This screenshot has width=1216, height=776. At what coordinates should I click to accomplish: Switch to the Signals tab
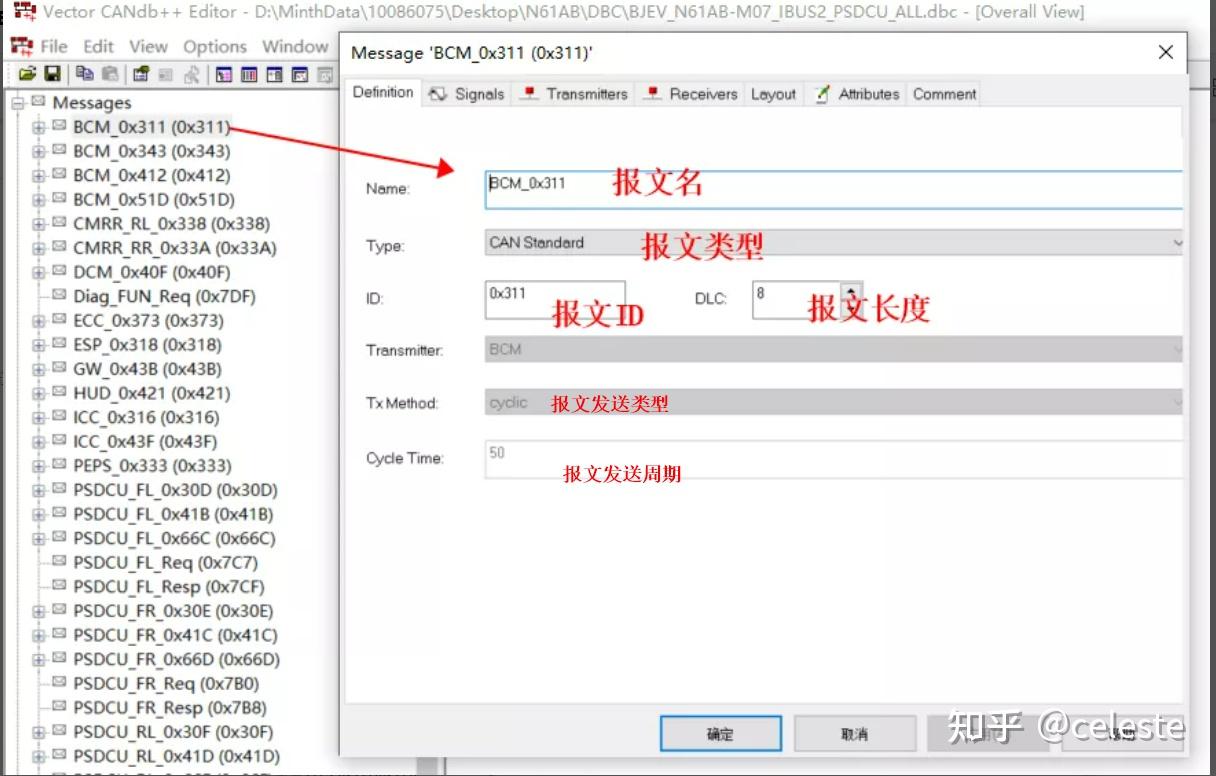tap(466, 93)
